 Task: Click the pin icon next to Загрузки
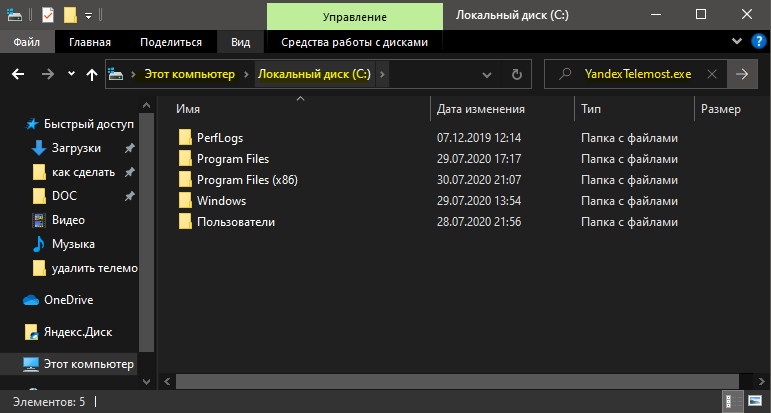click(129, 148)
